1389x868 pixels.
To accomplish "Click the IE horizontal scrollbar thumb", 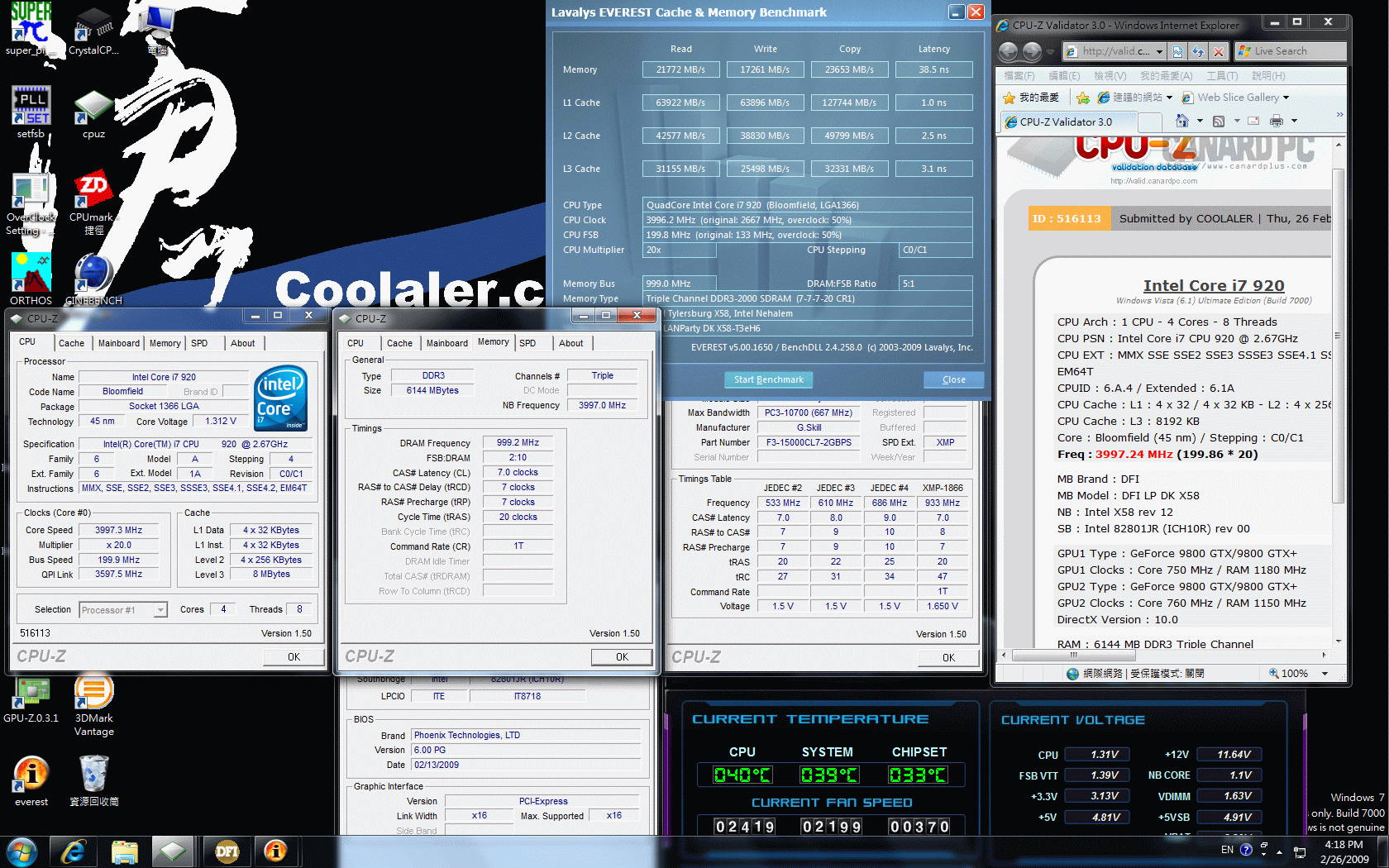I will (x=1073, y=655).
